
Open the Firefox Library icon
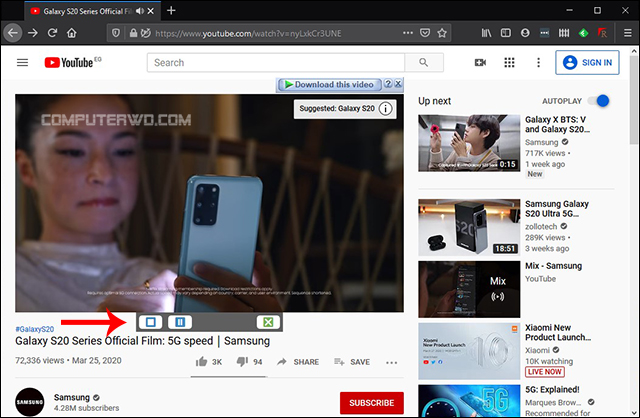(486, 33)
